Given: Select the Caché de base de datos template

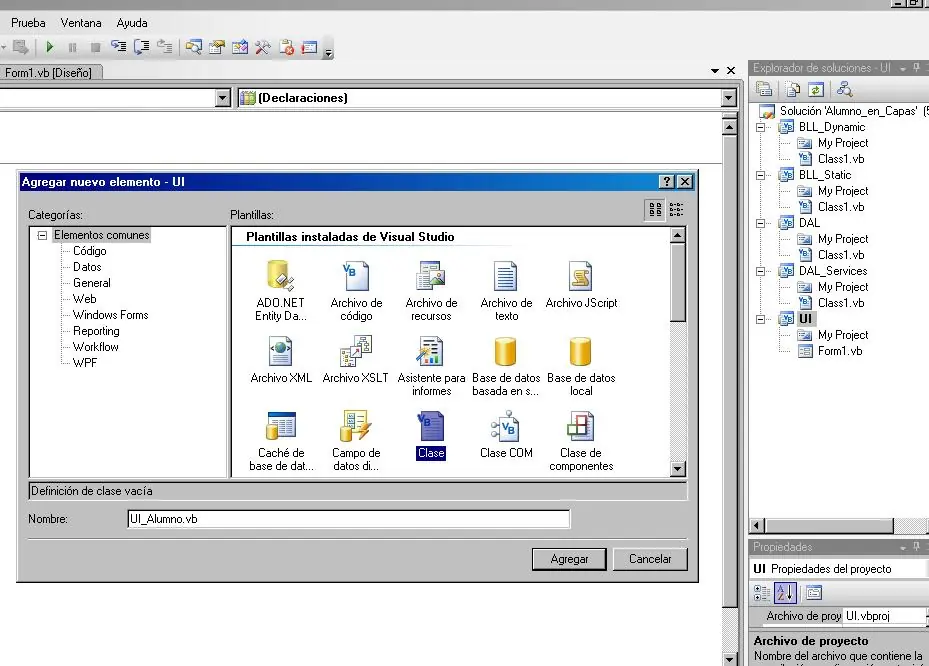Looking at the screenshot, I should coord(281,441).
